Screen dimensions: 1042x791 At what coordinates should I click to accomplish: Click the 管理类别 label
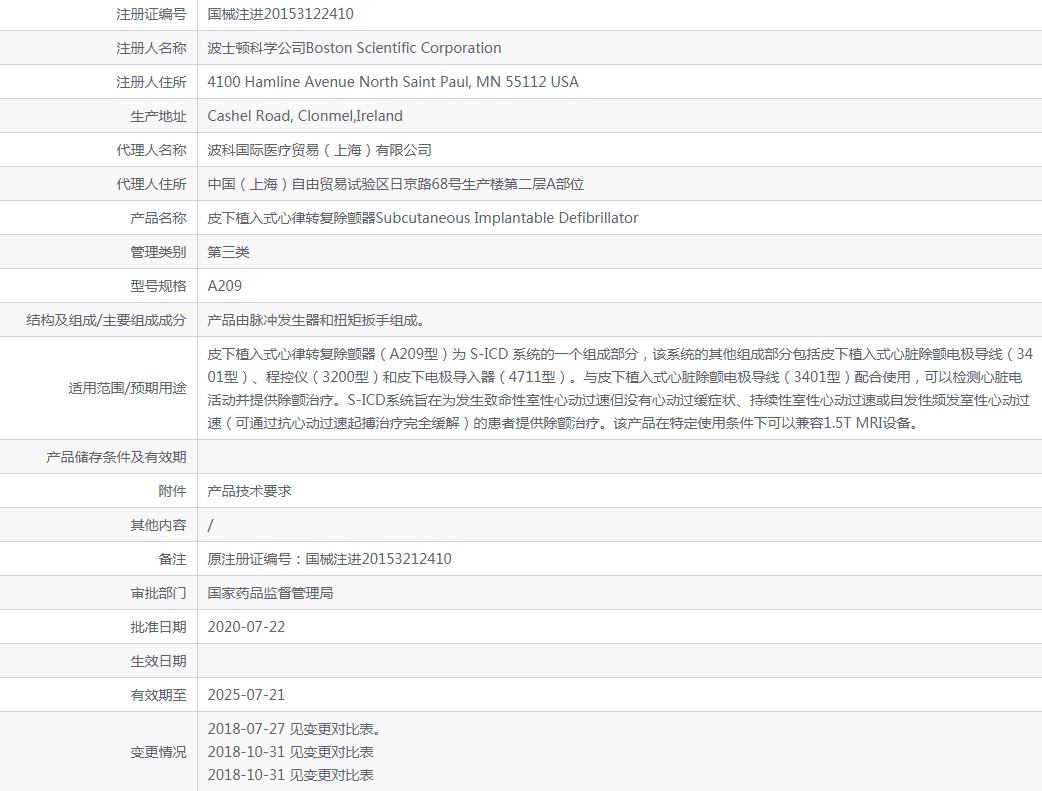(158, 252)
